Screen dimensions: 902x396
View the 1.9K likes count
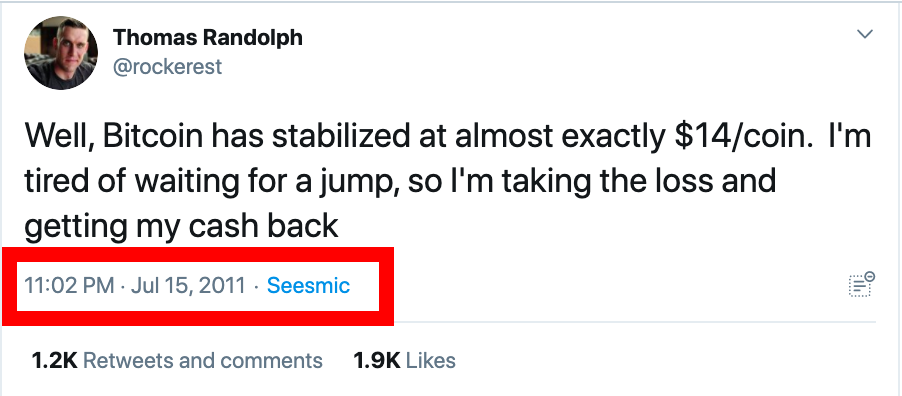[377, 361]
